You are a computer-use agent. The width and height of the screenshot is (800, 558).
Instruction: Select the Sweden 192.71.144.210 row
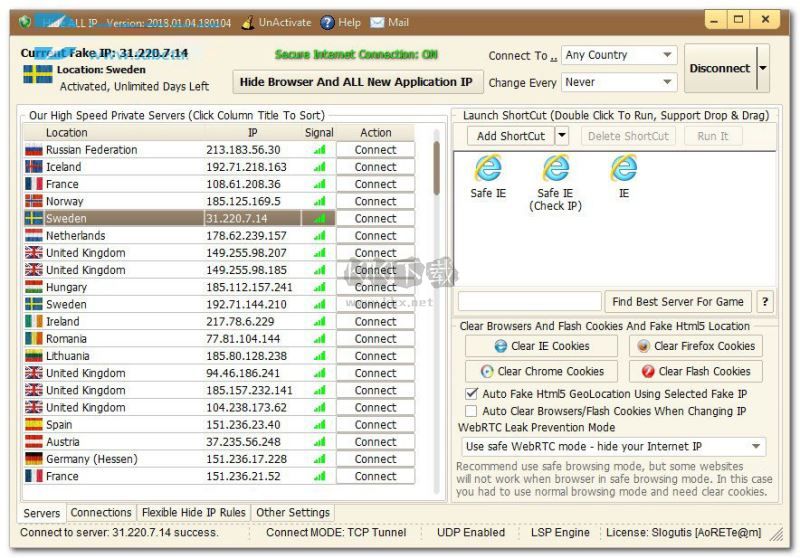coord(219,305)
